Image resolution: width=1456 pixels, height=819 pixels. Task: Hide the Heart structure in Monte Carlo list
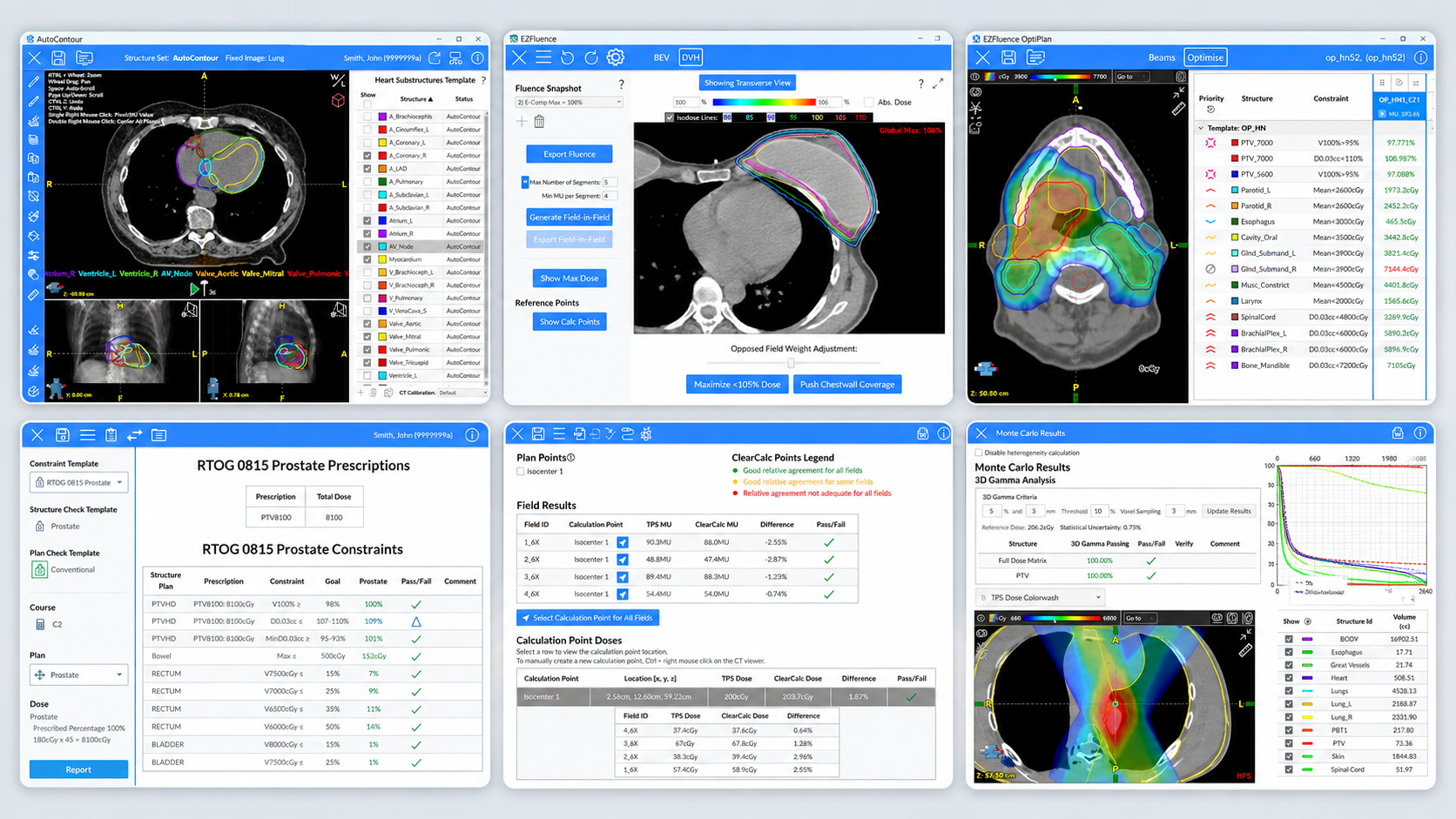click(x=1289, y=678)
